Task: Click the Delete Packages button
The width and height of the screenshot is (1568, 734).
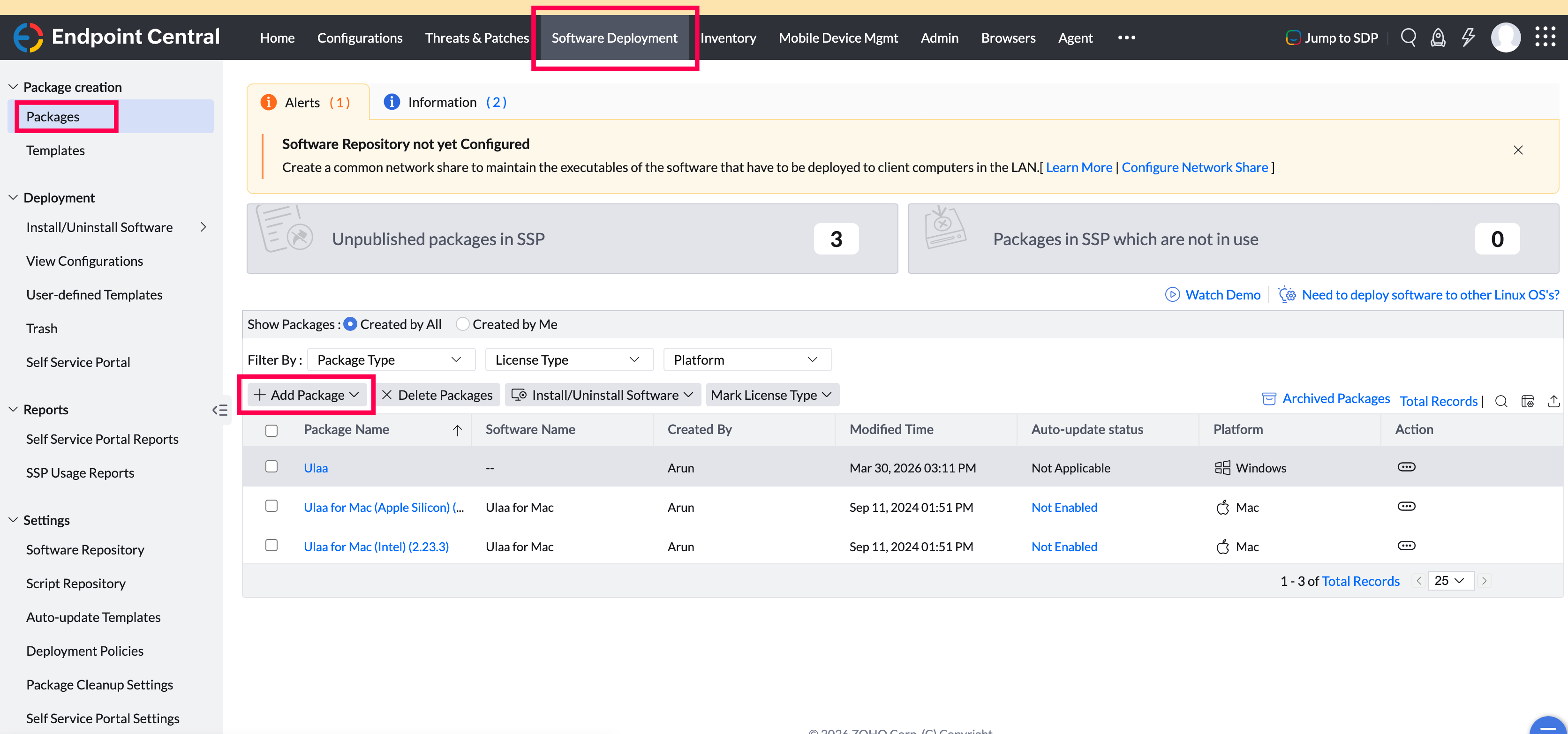Action: 437,395
